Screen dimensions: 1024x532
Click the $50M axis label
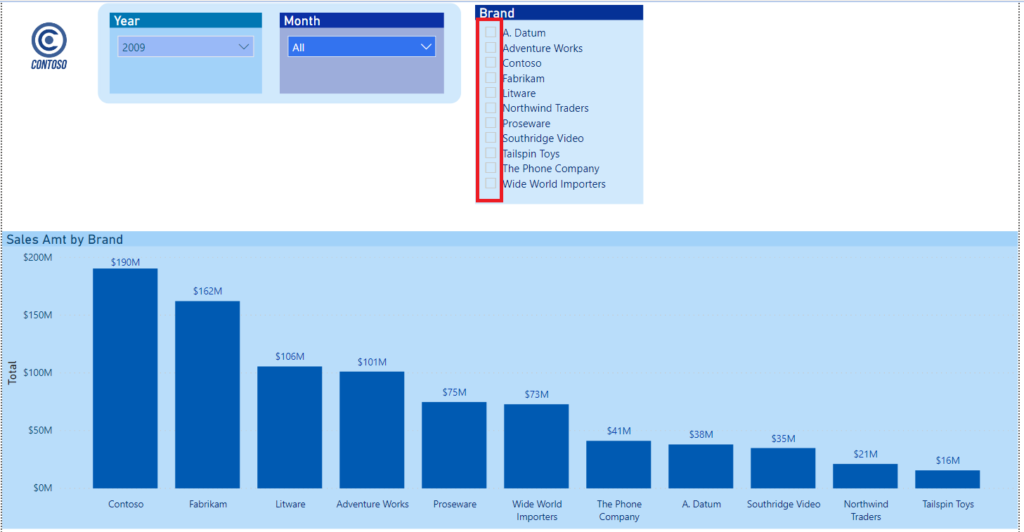click(x=40, y=430)
